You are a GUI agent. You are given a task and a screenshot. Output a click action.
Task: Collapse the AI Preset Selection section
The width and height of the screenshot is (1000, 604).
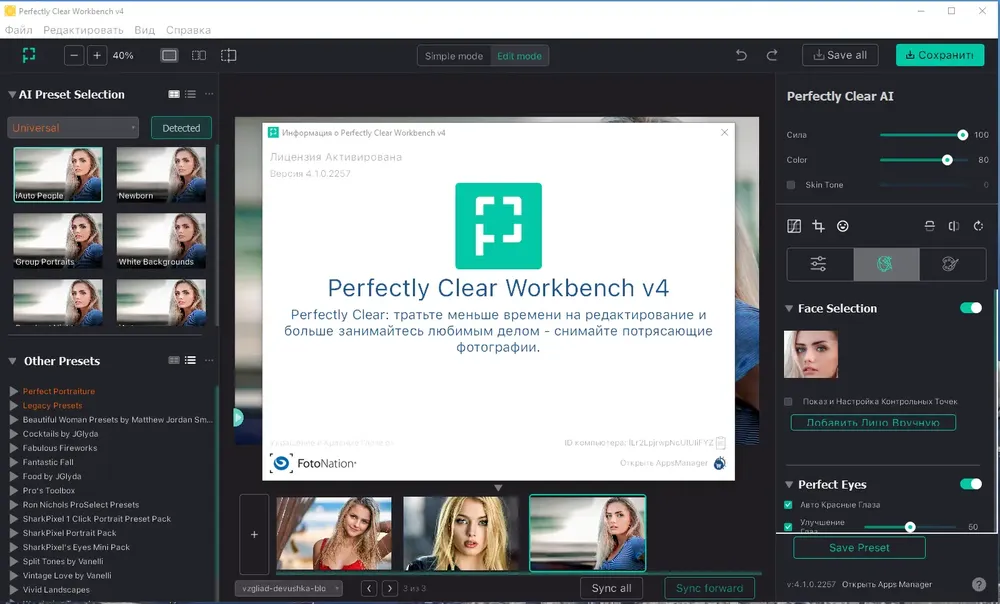11,94
